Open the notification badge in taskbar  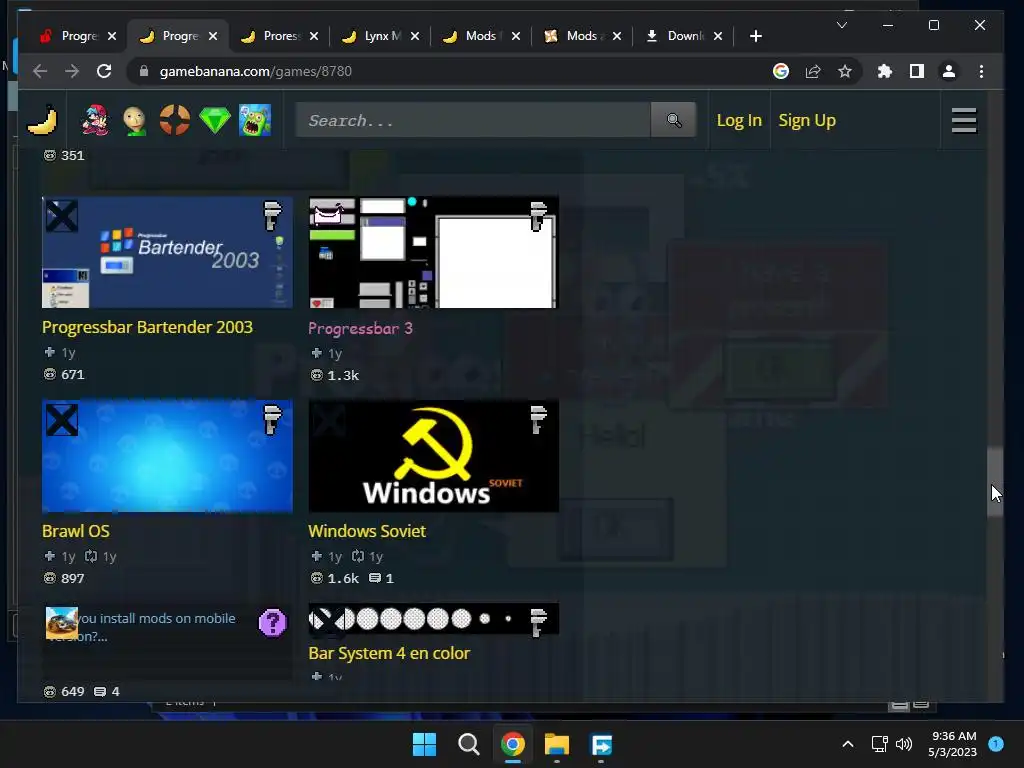995,744
